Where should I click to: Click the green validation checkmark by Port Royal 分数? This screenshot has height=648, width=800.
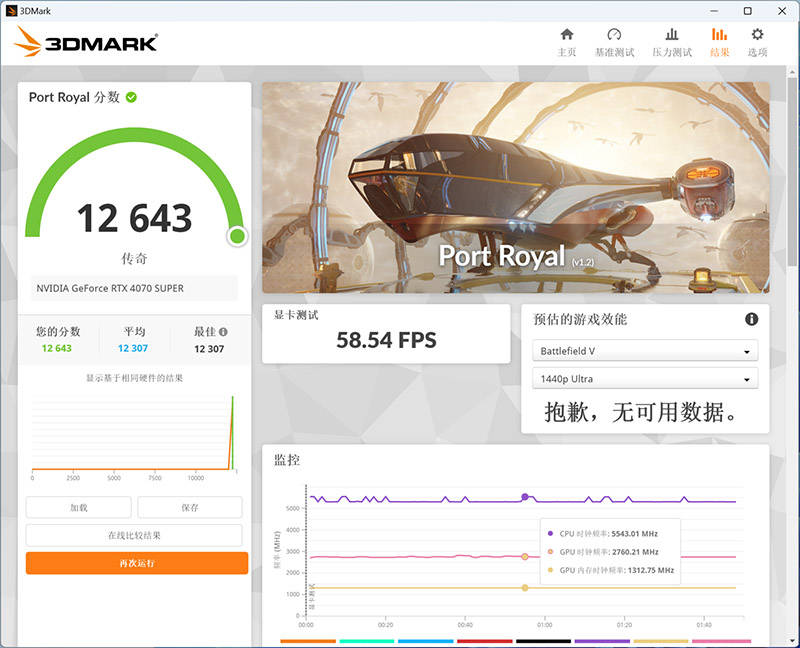(131, 97)
